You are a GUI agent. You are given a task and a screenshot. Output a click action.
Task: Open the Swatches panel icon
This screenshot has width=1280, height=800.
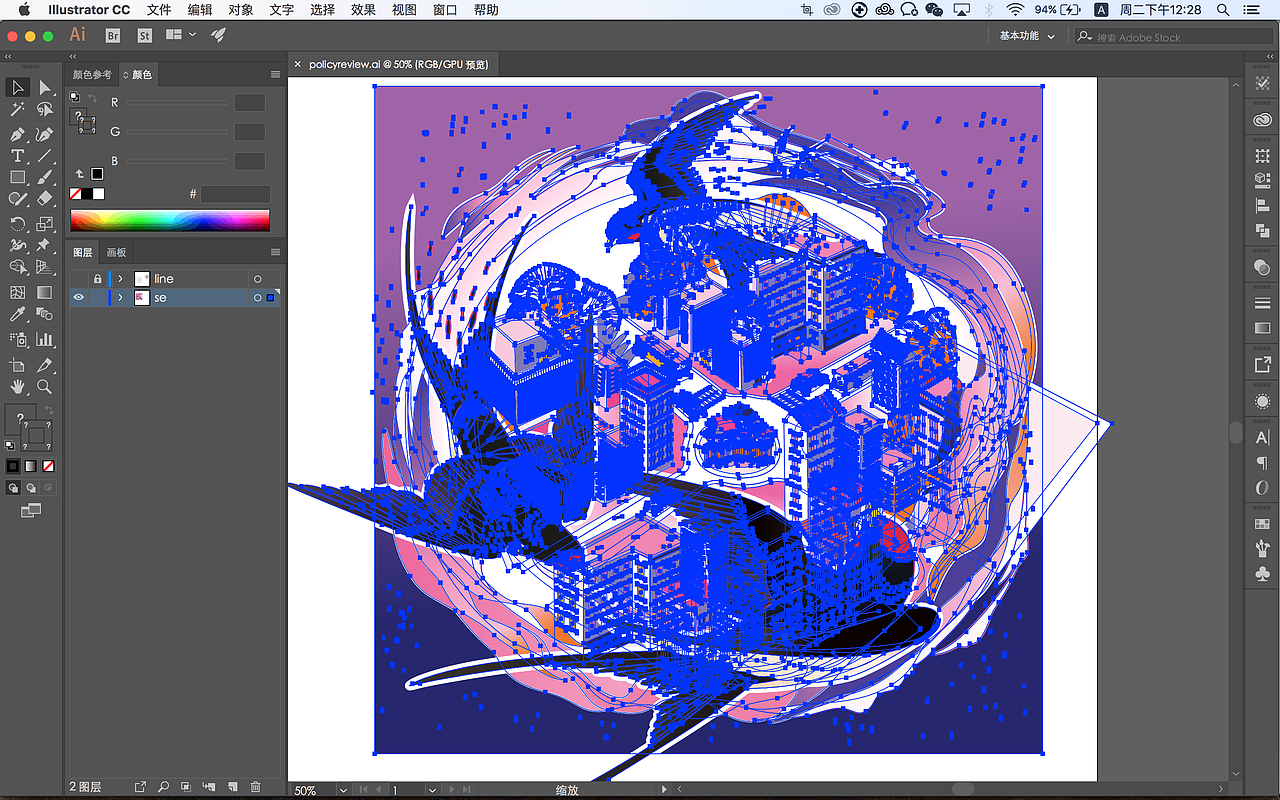tap(1262, 524)
